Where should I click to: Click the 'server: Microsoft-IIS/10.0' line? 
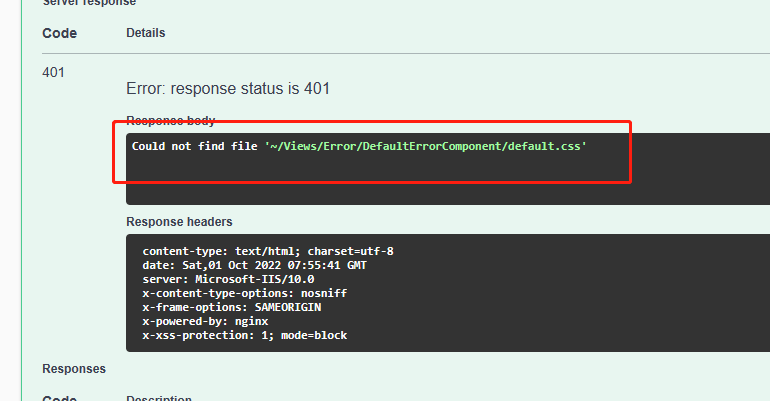[229, 279]
